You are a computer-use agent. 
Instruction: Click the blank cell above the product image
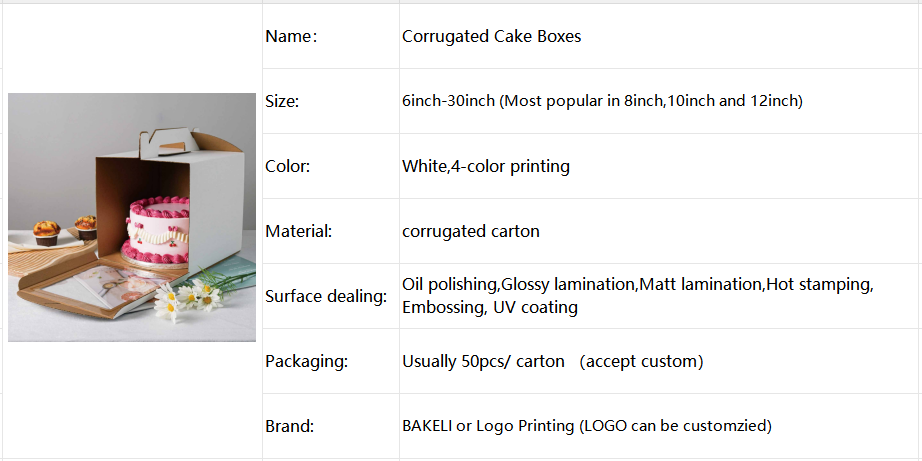132,45
